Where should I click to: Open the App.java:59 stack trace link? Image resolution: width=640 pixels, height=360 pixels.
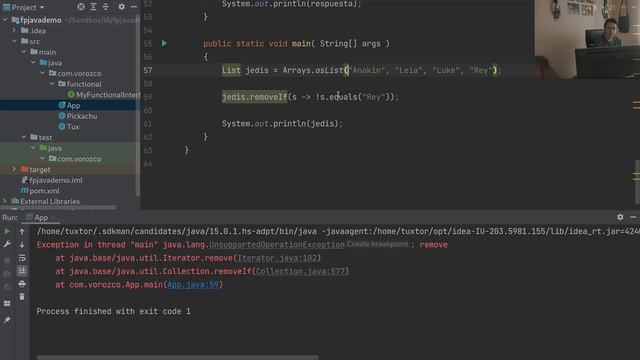coord(193,284)
